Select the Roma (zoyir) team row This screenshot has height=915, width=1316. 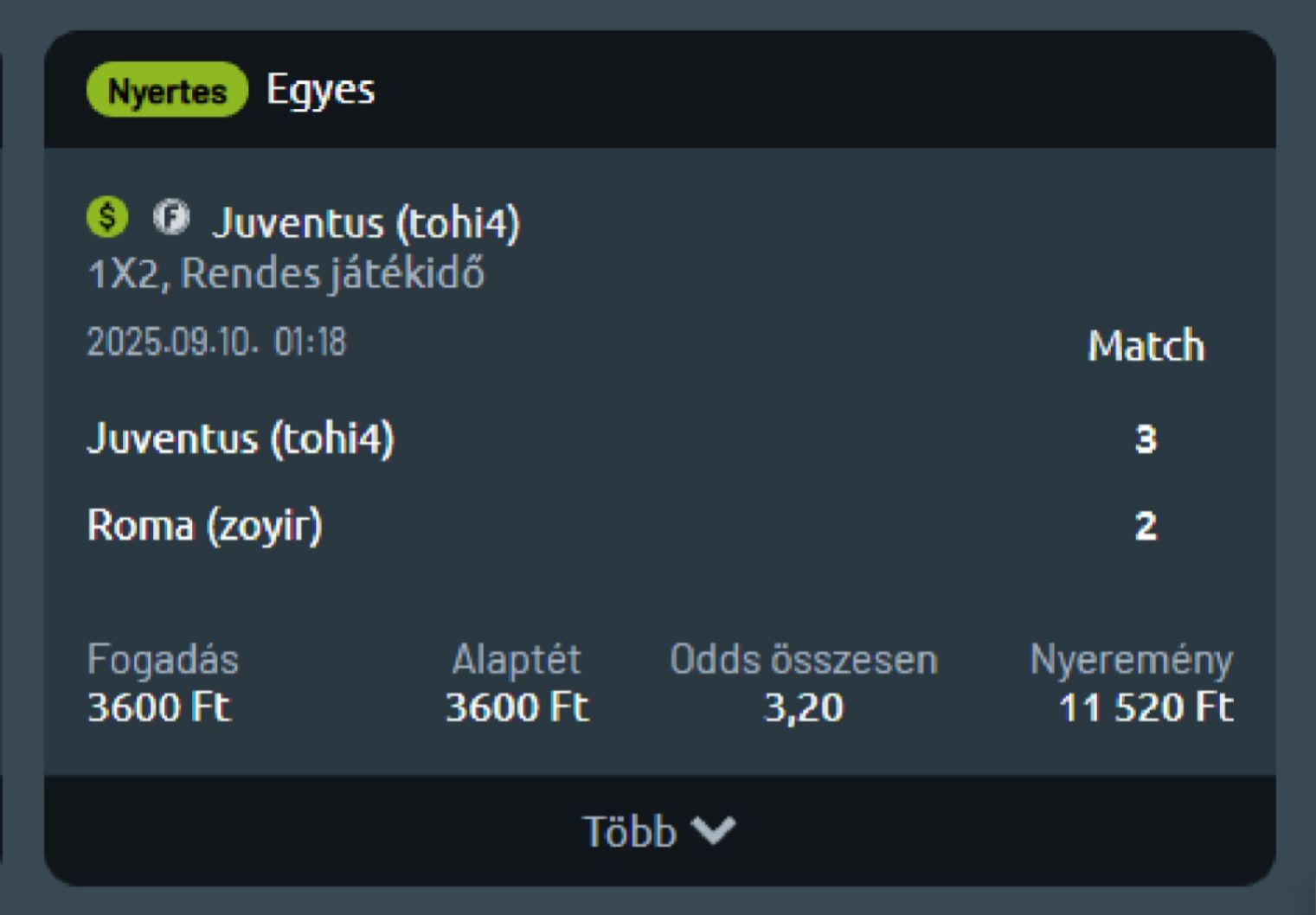click(205, 525)
